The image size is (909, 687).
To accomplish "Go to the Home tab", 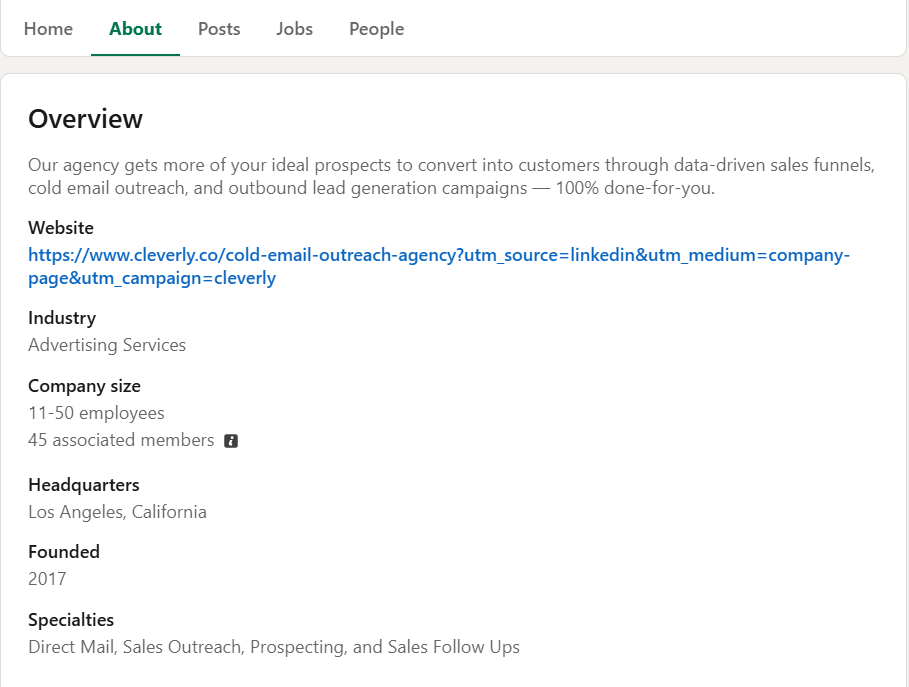I will [x=48, y=29].
